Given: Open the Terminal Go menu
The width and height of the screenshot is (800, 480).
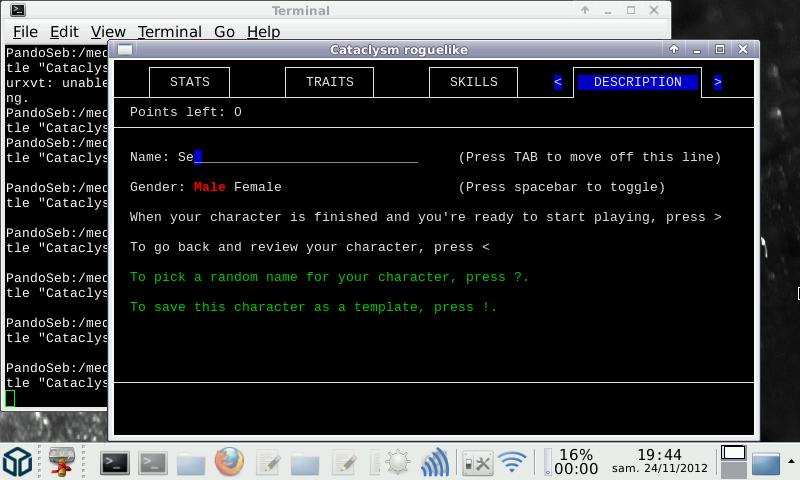Looking at the screenshot, I should pos(224,32).
